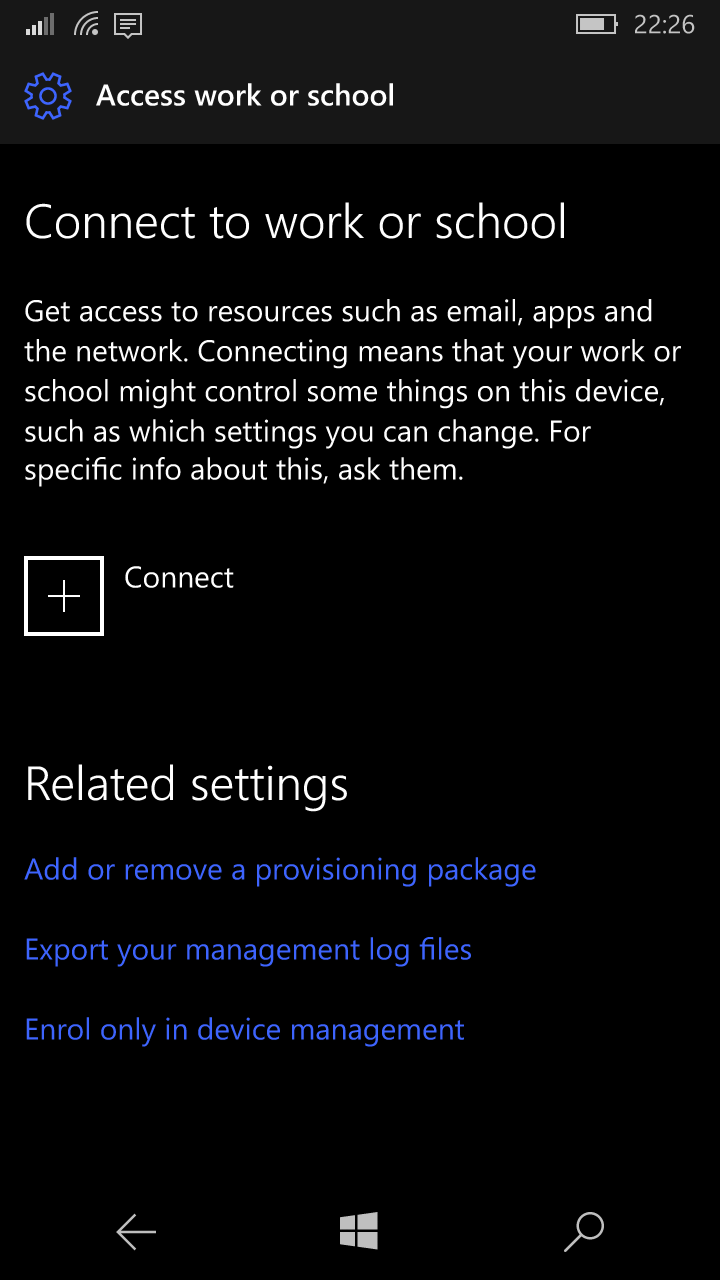Go back using the back arrow

coord(136,1231)
